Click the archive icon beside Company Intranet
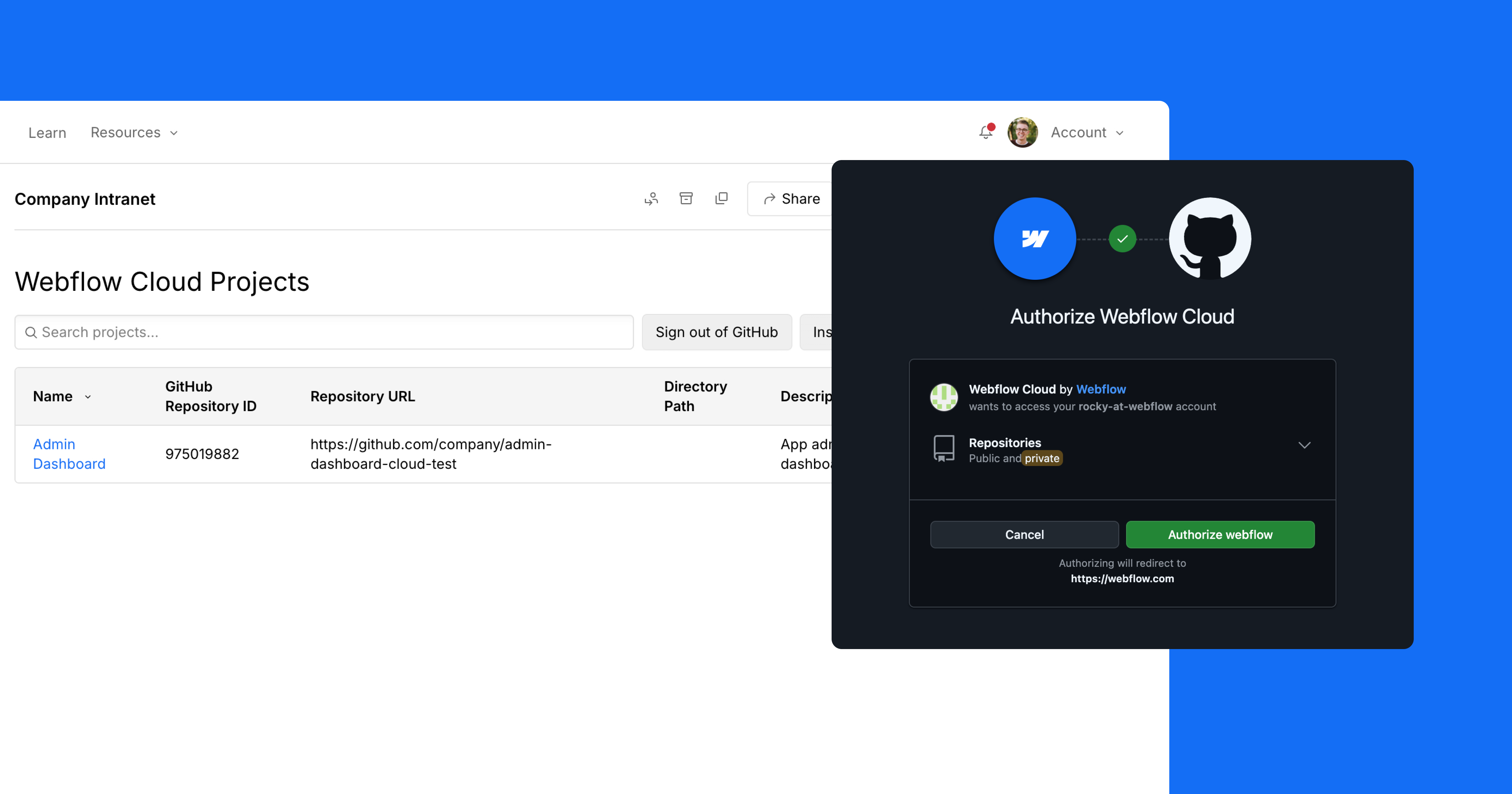Image resolution: width=1512 pixels, height=794 pixels. tap(686, 198)
